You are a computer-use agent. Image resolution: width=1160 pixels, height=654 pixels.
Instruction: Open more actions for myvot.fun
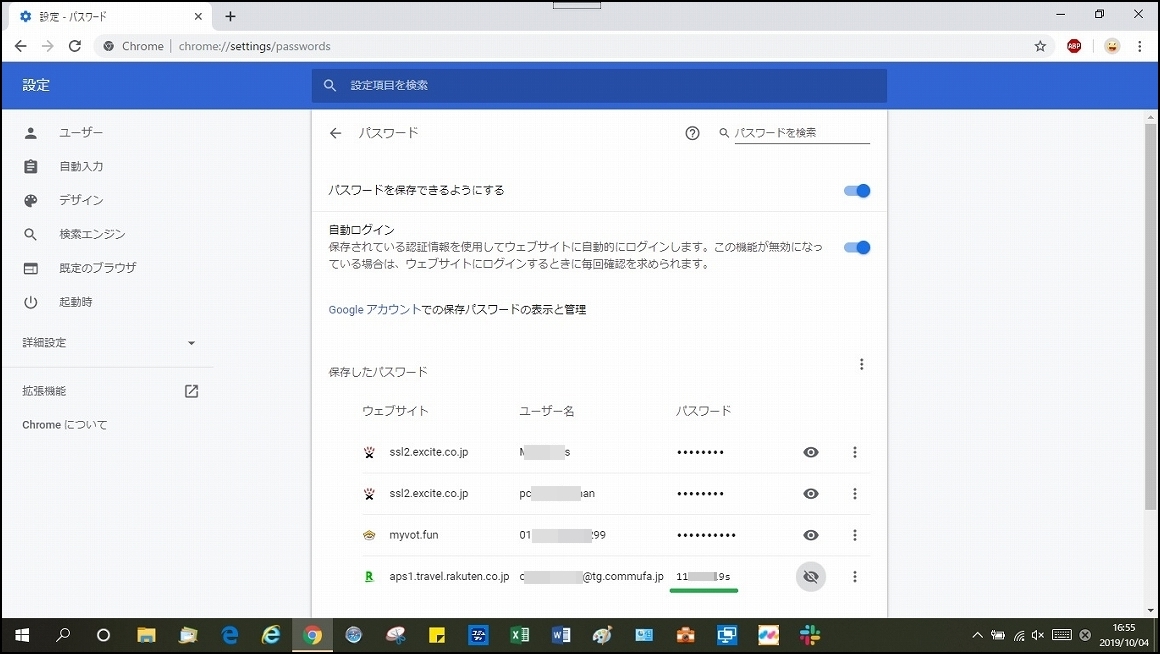tap(854, 535)
